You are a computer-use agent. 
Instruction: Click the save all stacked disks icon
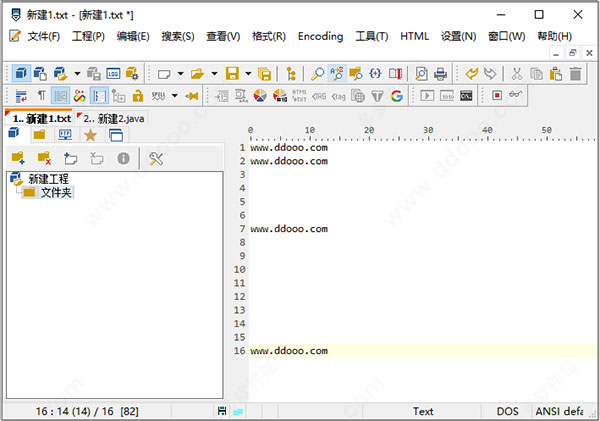[264, 73]
